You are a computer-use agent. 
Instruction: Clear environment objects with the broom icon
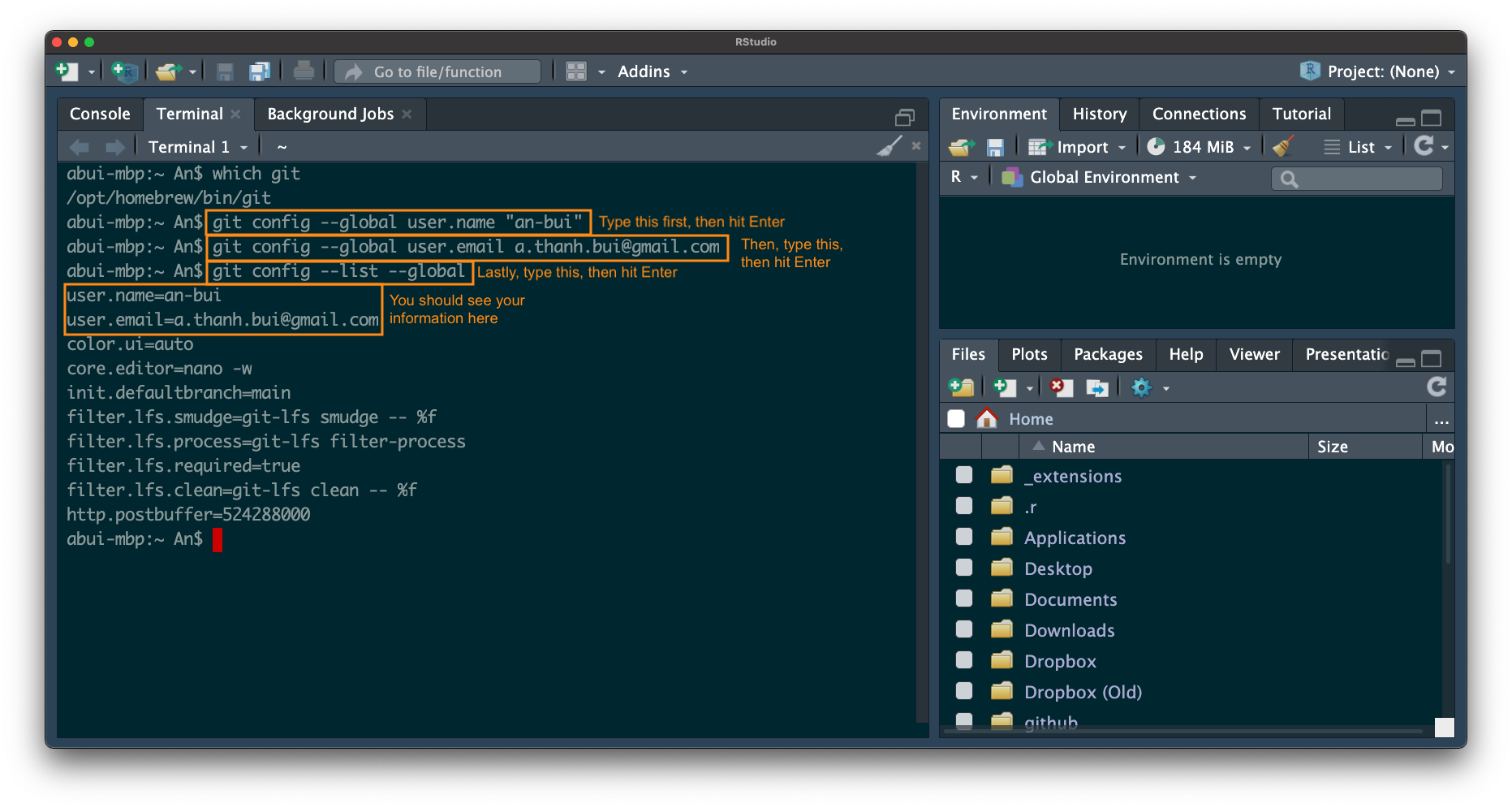(x=1282, y=146)
